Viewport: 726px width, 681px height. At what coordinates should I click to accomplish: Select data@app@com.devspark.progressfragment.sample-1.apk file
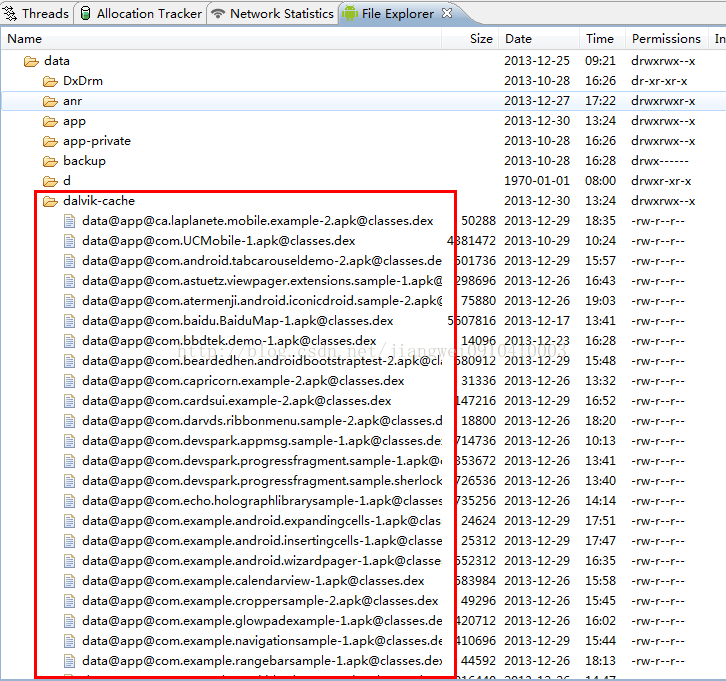[x=262, y=461]
